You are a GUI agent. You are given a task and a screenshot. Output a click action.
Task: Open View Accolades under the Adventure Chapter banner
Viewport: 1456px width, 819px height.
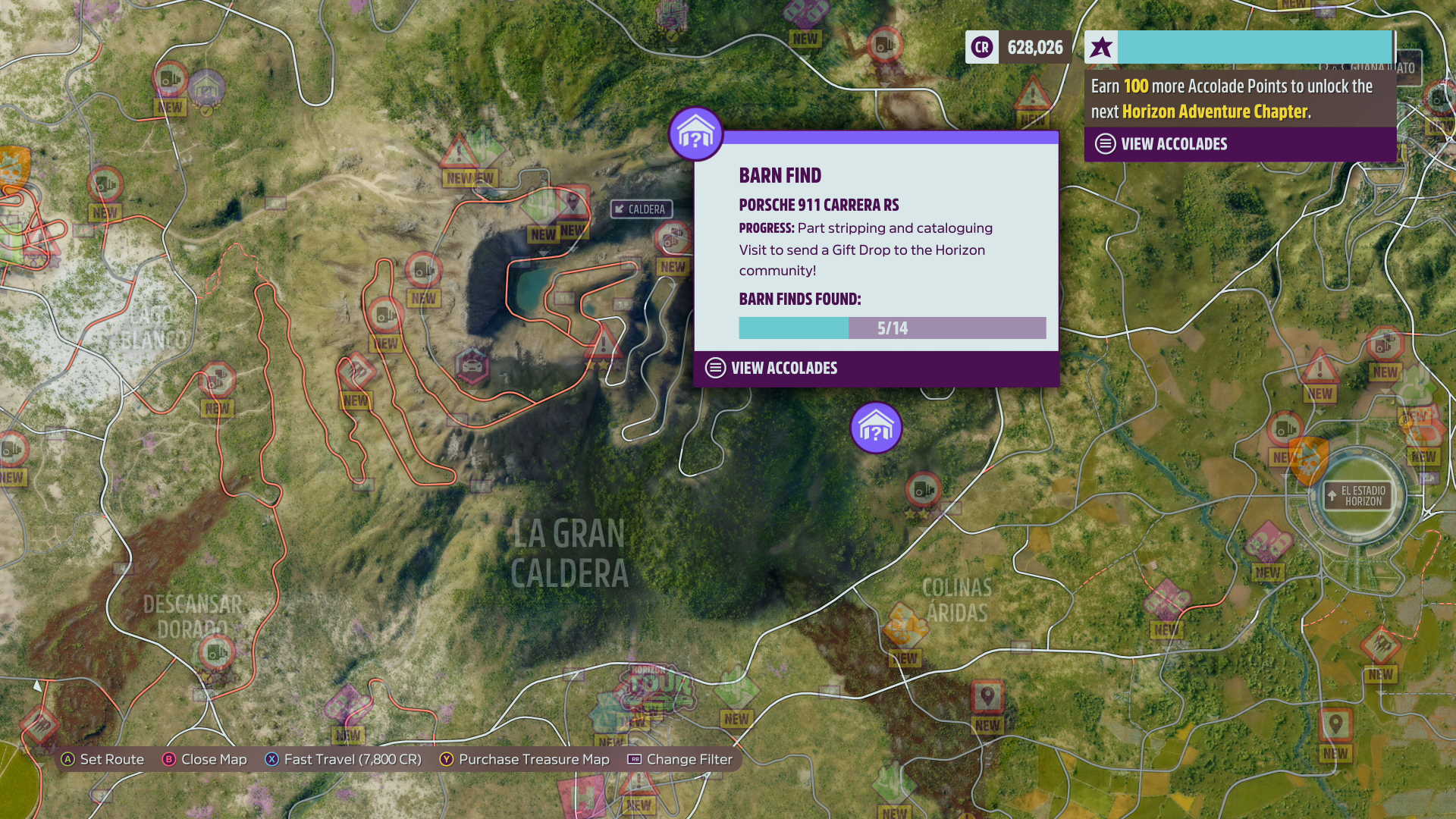1173,144
